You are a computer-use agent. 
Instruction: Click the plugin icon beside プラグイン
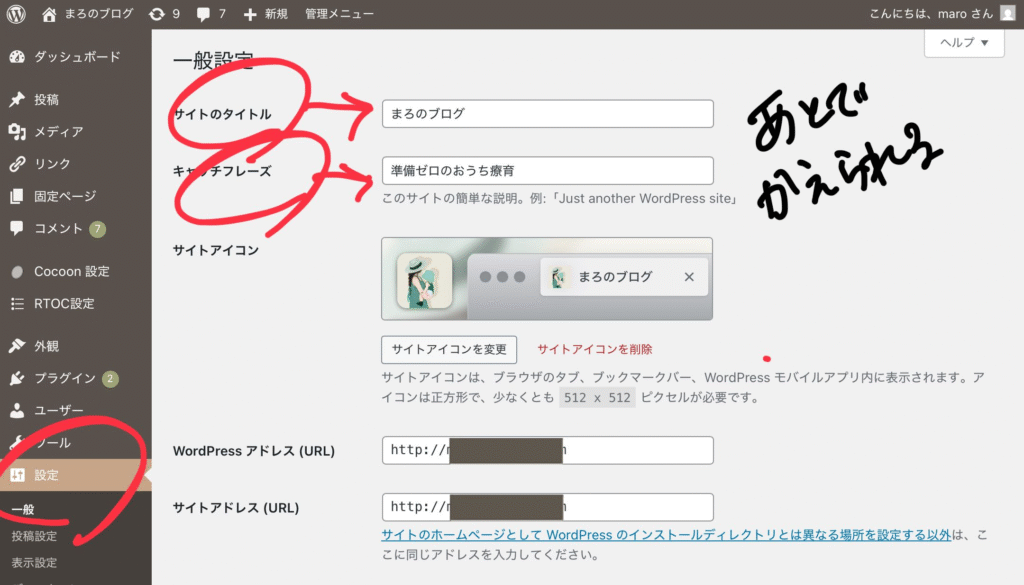[17, 378]
